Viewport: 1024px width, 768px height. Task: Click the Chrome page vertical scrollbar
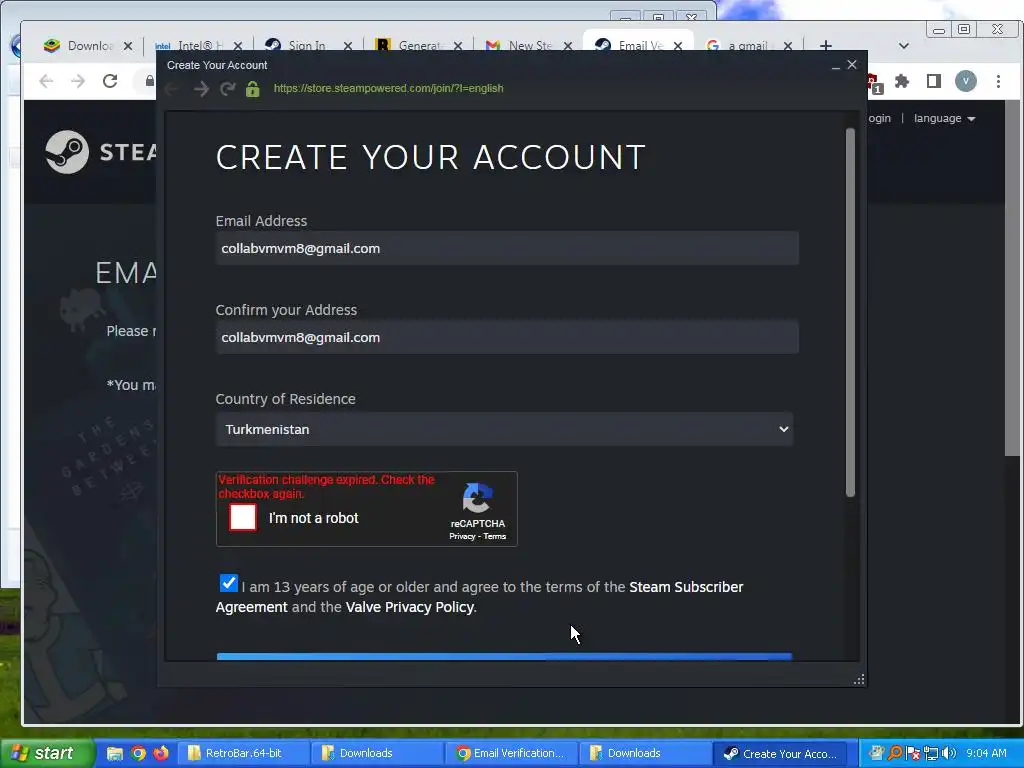point(1011,280)
